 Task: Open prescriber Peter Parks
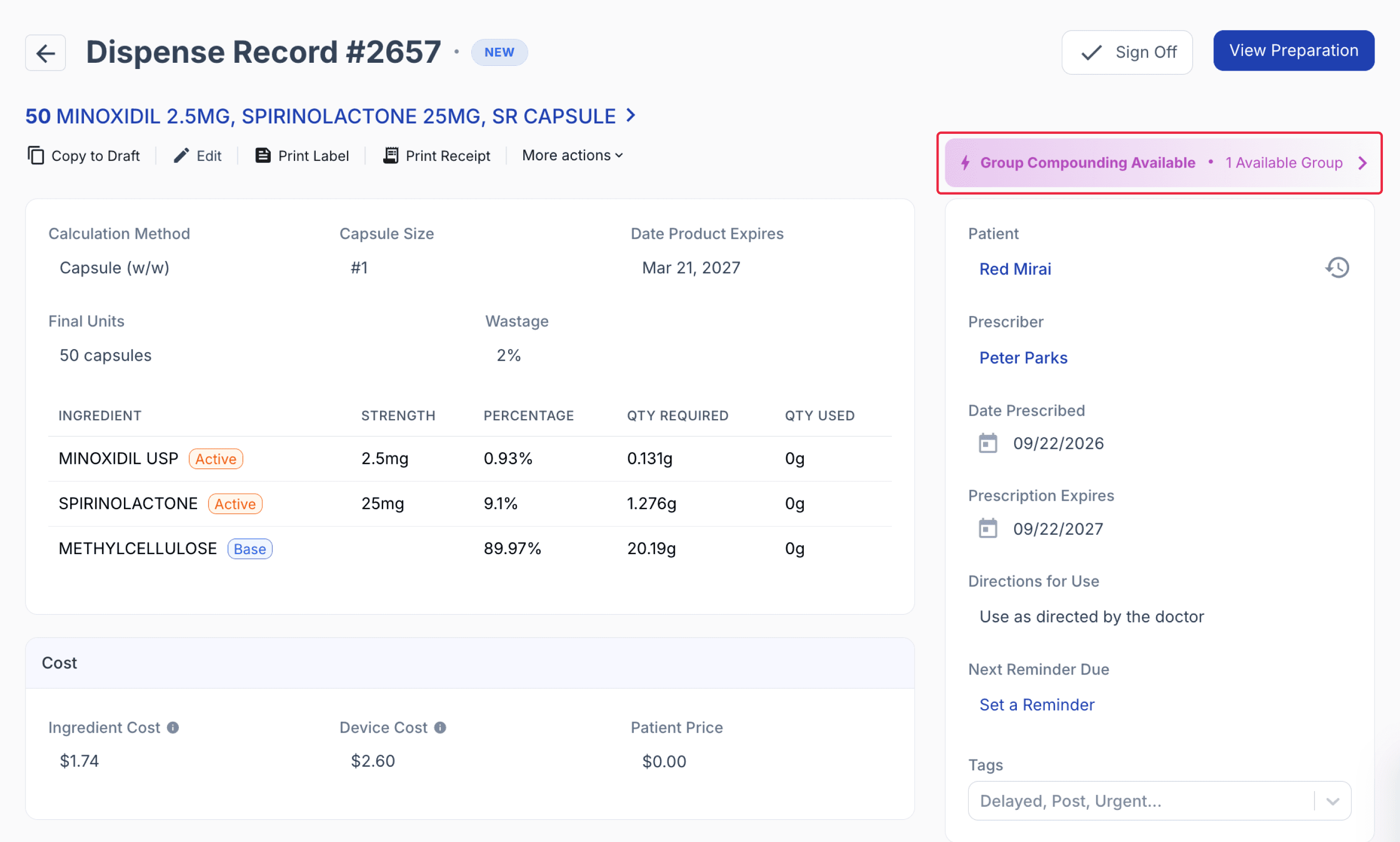click(x=1023, y=358)
